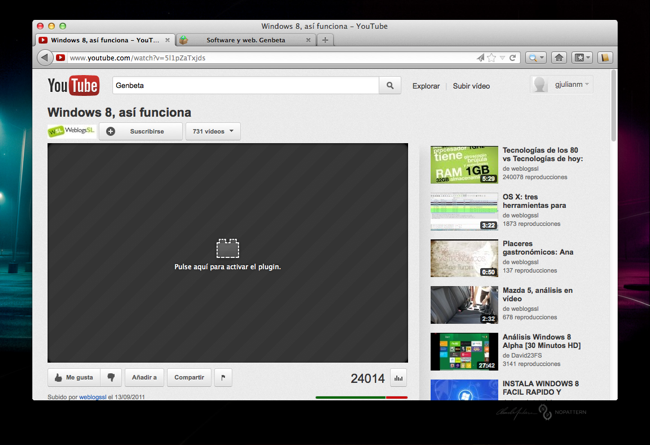650x445 pixels.
Task: Click title Placeres gastronómicos: Ana
Action: tap(538, 248)
